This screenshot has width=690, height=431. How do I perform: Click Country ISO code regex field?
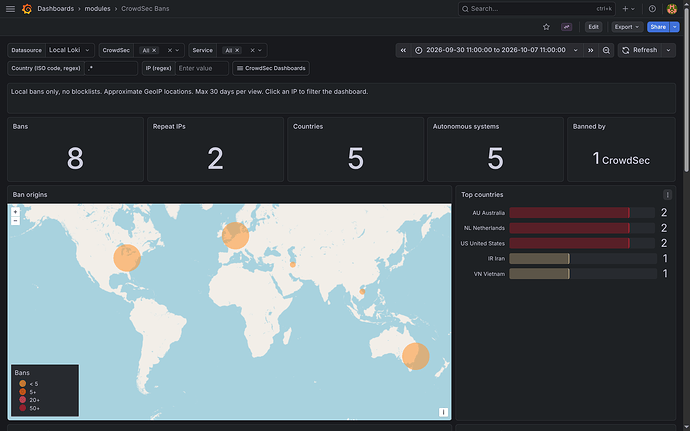111,68
